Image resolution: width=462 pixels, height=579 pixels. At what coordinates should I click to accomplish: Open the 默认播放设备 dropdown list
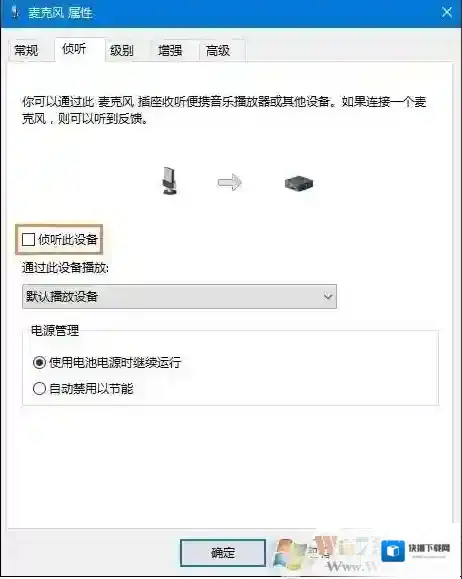[179, 297]
